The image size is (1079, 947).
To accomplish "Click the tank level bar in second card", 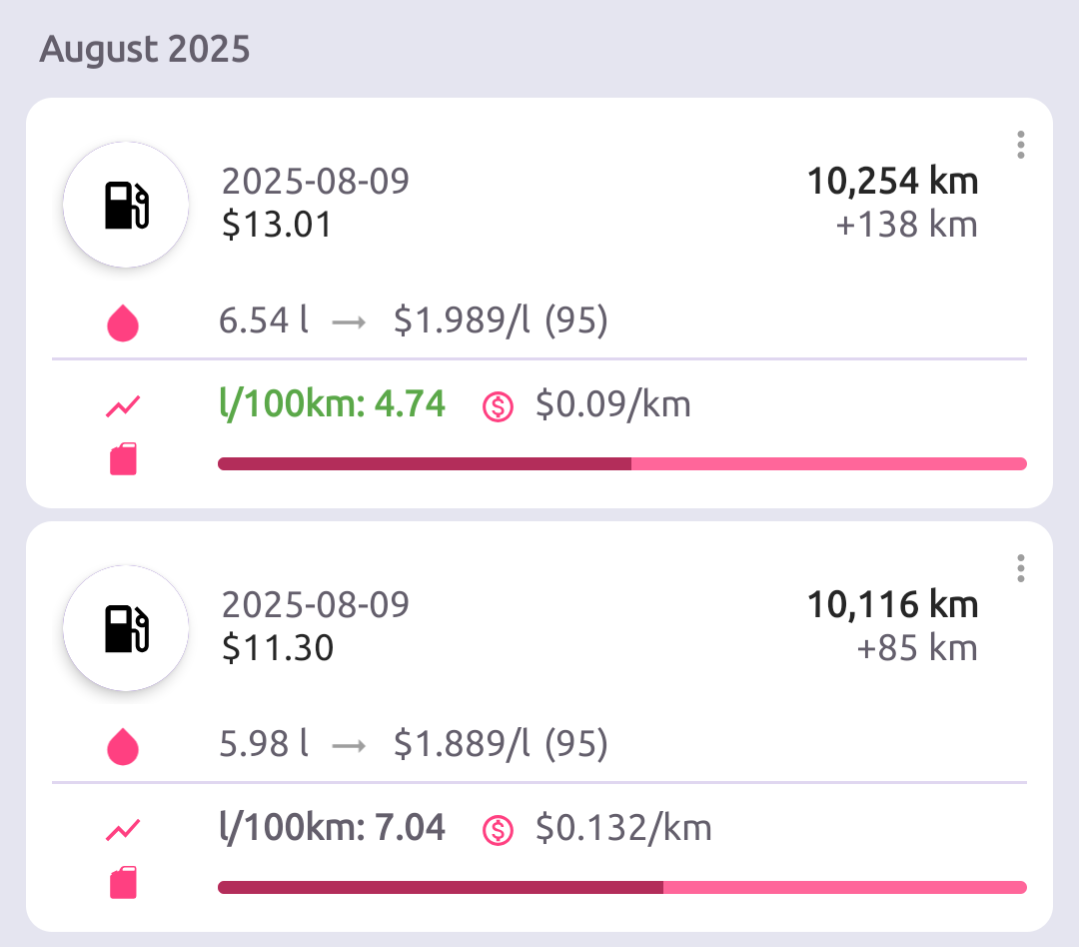I will point(622,887).
